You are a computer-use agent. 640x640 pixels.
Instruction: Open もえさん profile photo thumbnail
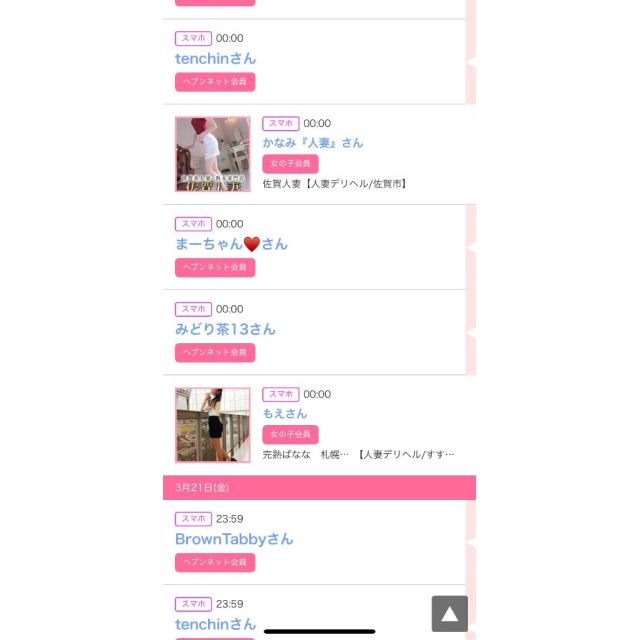tap(213, 425)
